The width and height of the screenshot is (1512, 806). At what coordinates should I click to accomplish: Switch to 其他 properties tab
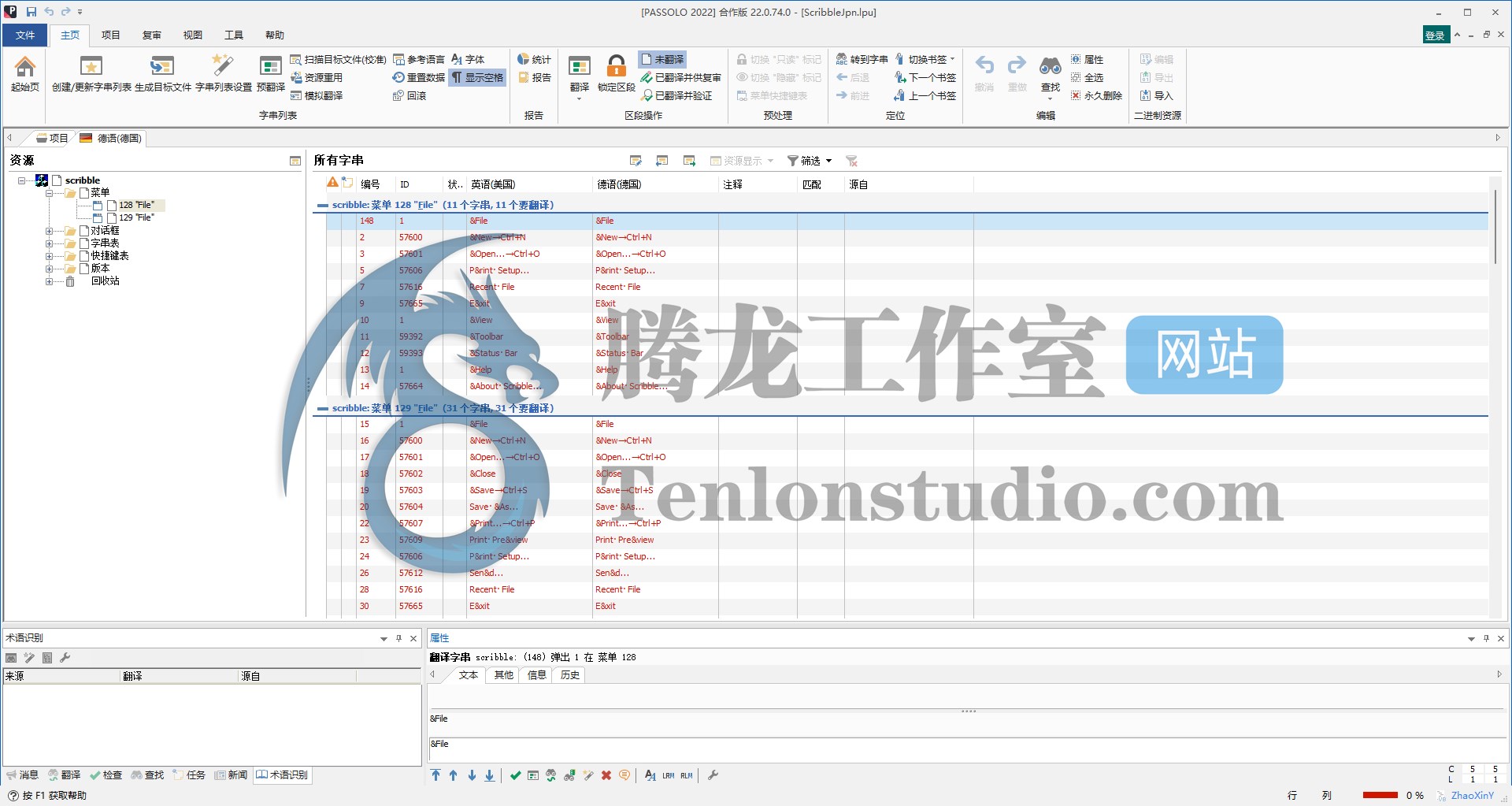503,675
